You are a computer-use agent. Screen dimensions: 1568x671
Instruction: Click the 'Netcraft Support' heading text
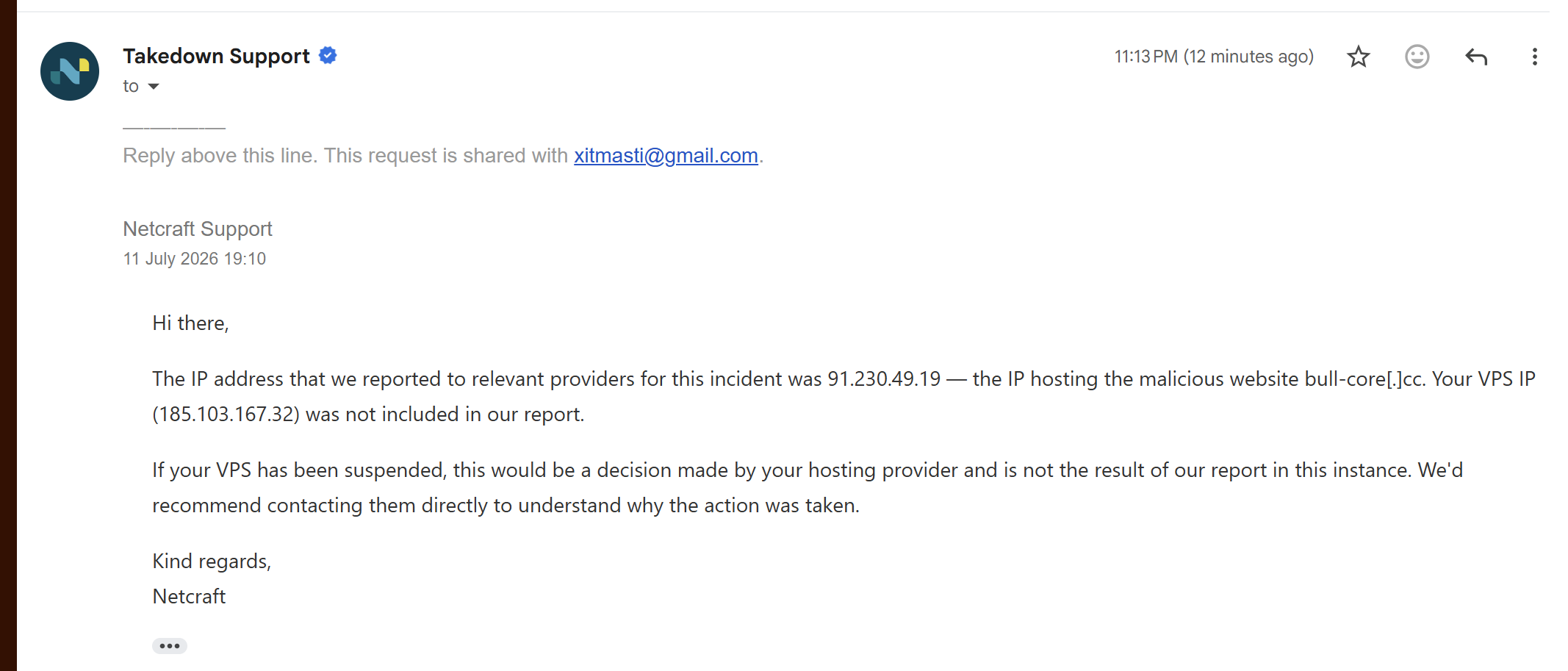[198, 229]
